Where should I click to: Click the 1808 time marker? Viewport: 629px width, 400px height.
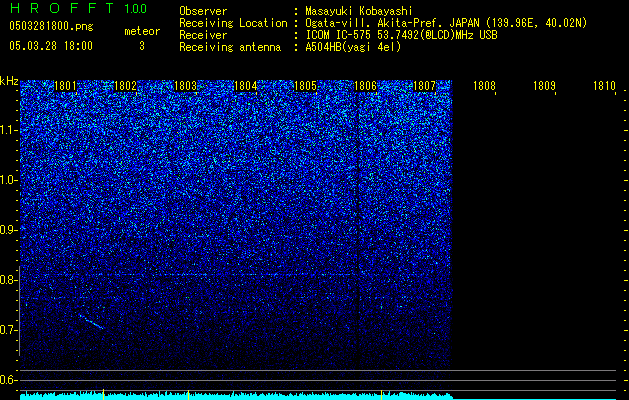[485, 86]
